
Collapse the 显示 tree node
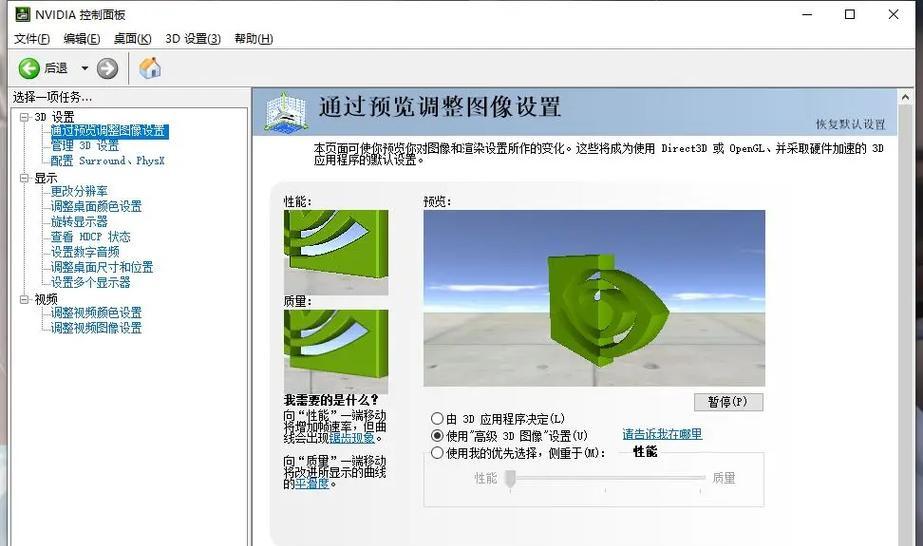tap(24, 178)
